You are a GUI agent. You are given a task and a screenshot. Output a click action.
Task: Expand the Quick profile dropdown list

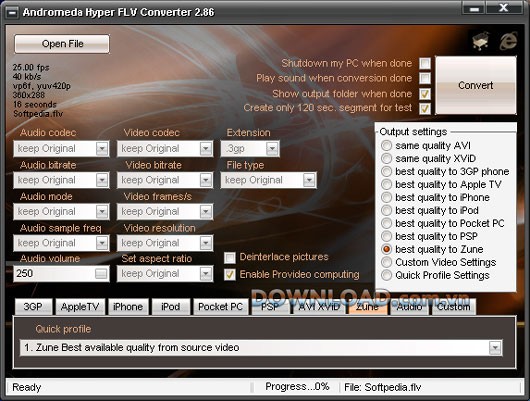coord(495,348)
